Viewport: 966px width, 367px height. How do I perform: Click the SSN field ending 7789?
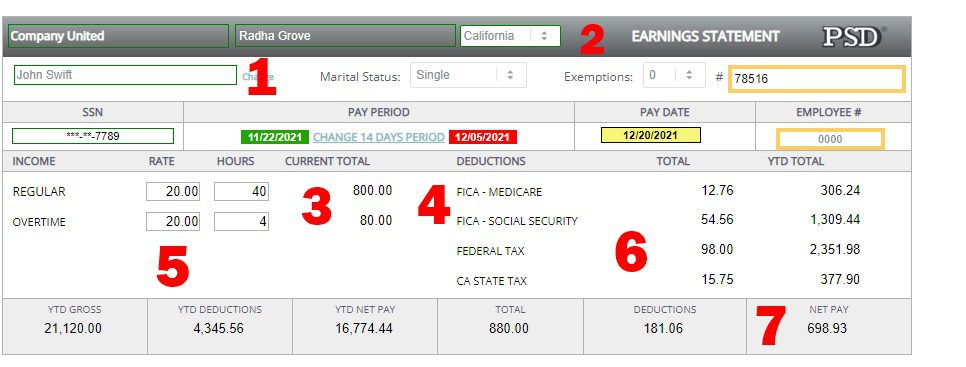point(93,136)
